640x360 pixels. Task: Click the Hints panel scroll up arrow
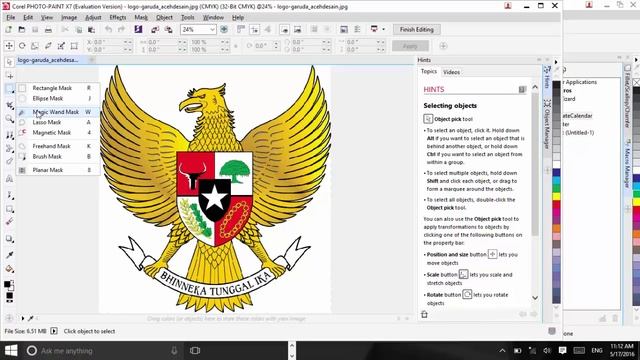pyautogui.click(x=535, y=87)
